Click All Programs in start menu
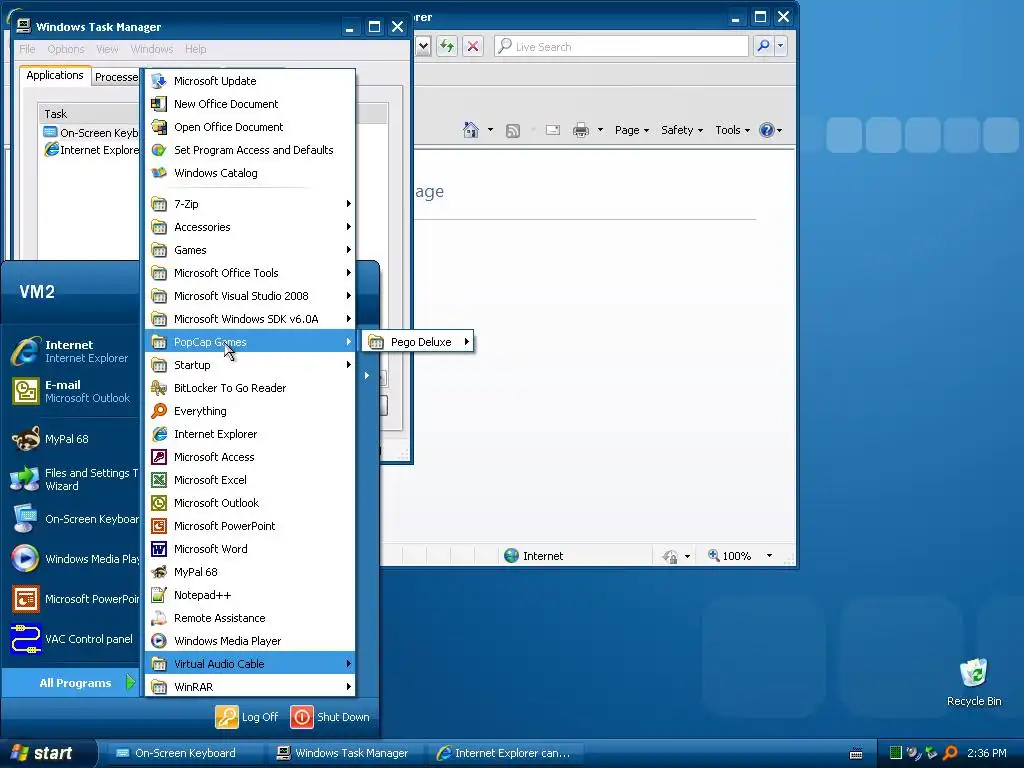 tap(72, 683)
